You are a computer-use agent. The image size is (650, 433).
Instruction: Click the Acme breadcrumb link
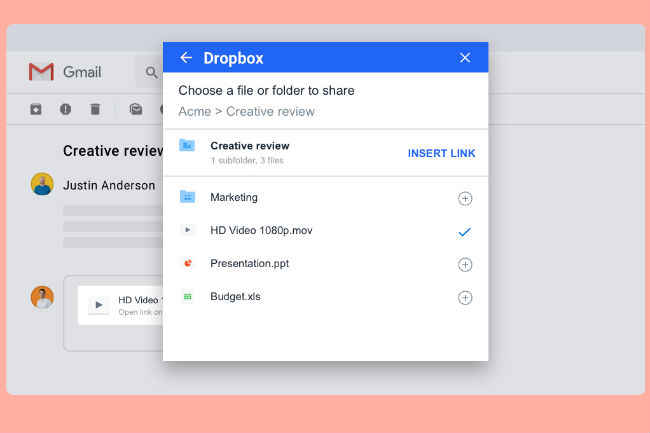(194, 111)
